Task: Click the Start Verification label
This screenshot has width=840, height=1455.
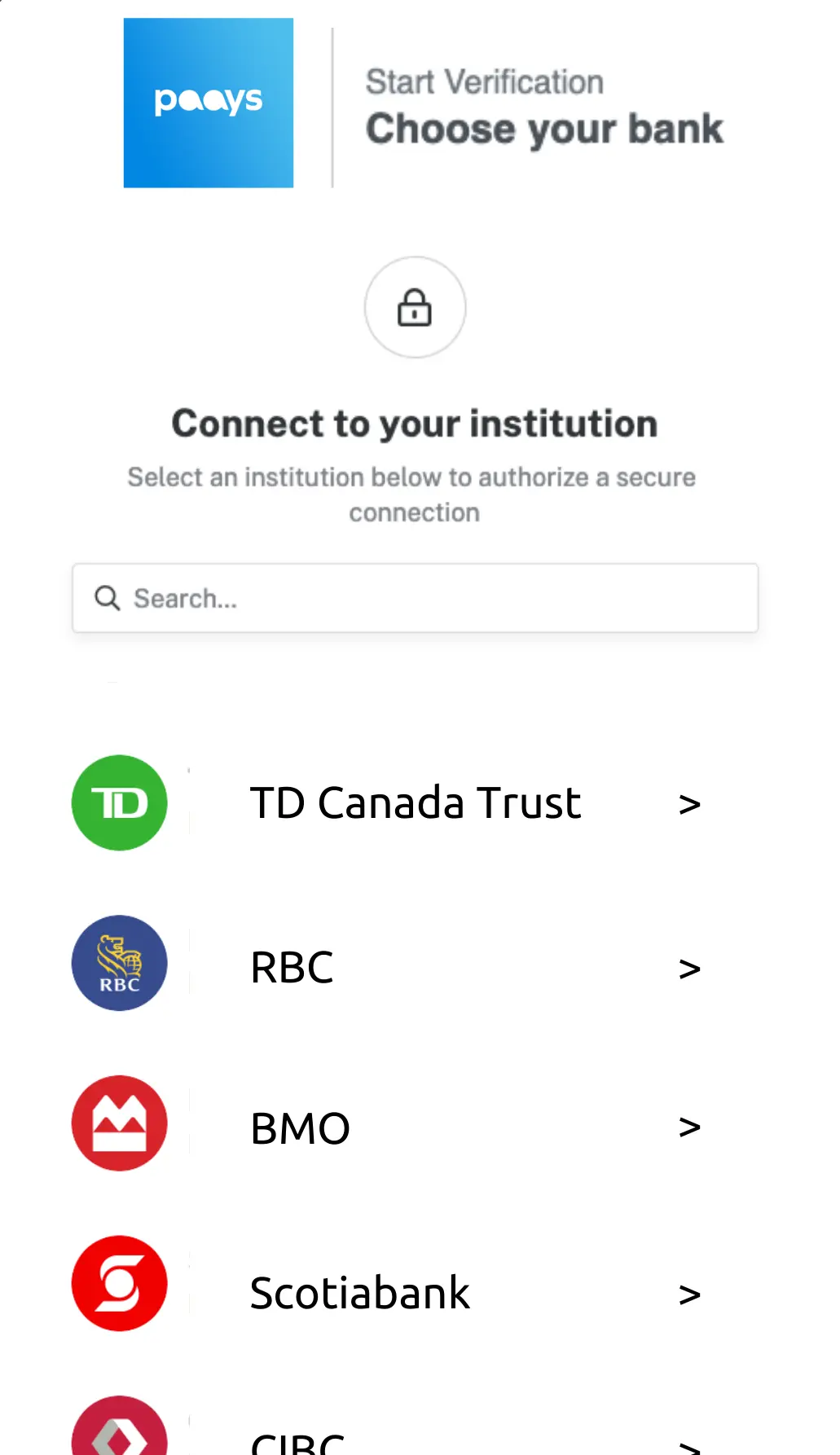Action: click(x=484, y=81)
